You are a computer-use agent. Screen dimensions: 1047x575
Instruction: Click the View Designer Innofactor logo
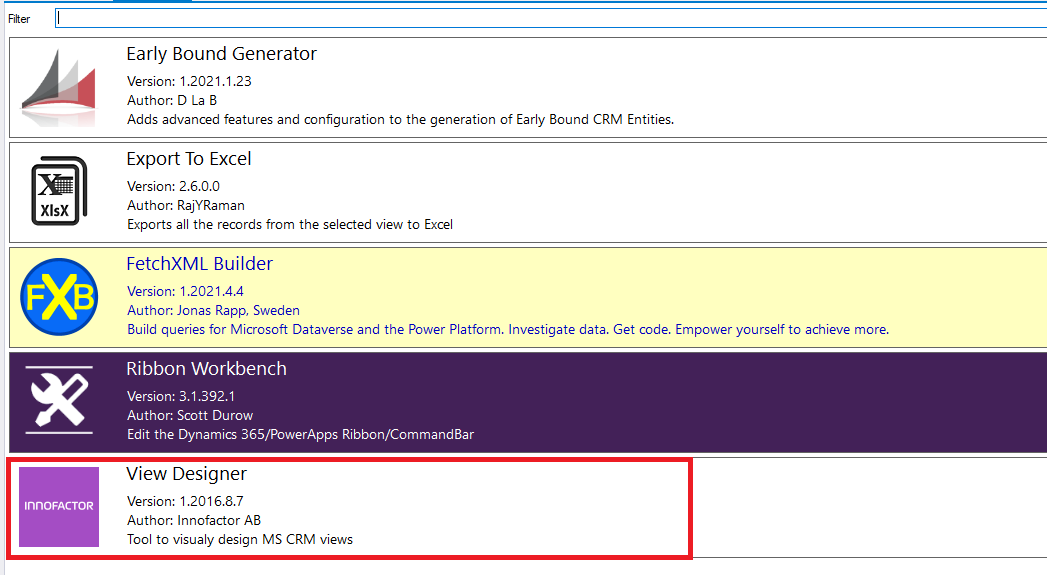click(59, 507)
